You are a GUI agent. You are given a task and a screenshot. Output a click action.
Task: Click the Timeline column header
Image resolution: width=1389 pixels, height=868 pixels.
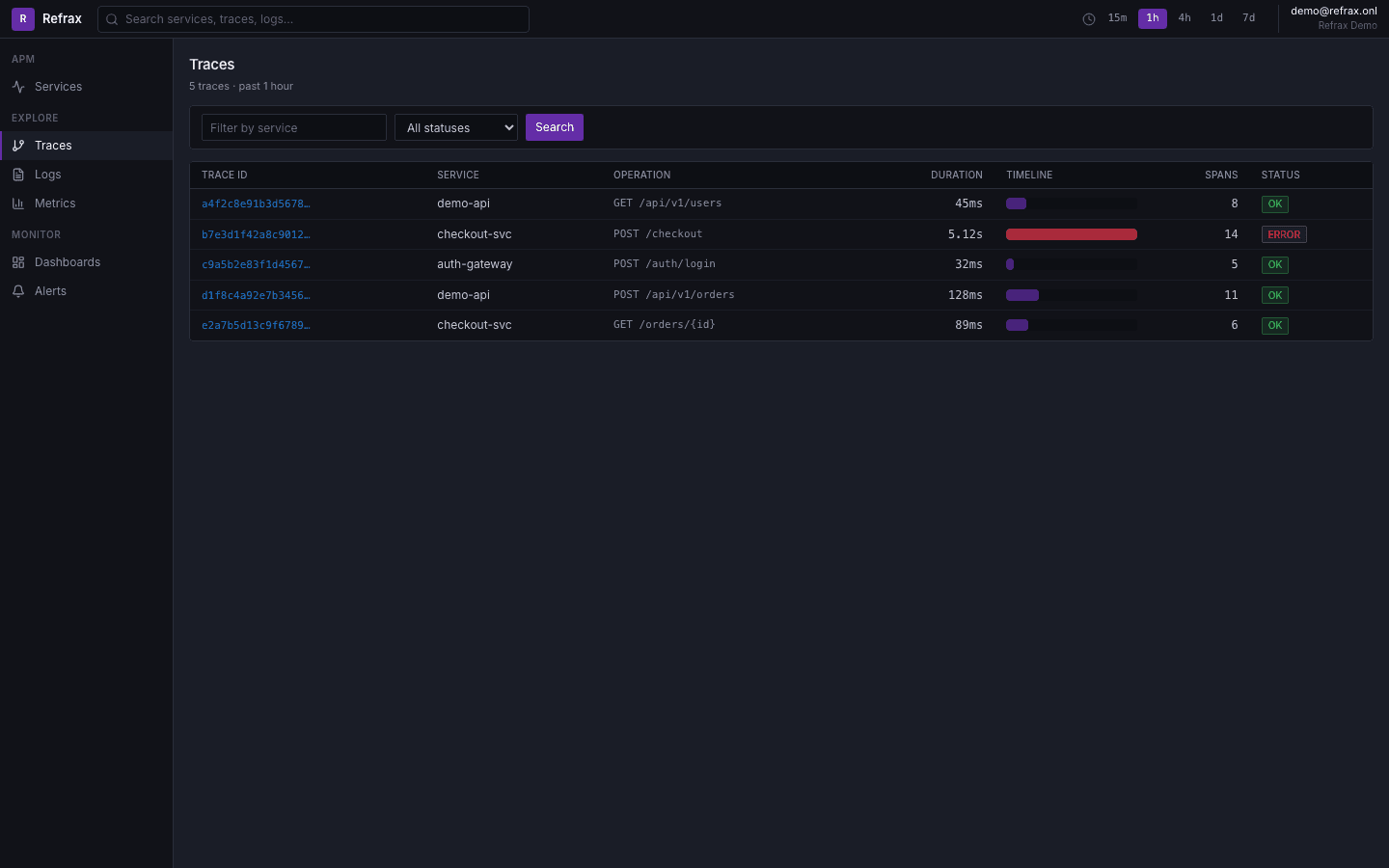1029,175
